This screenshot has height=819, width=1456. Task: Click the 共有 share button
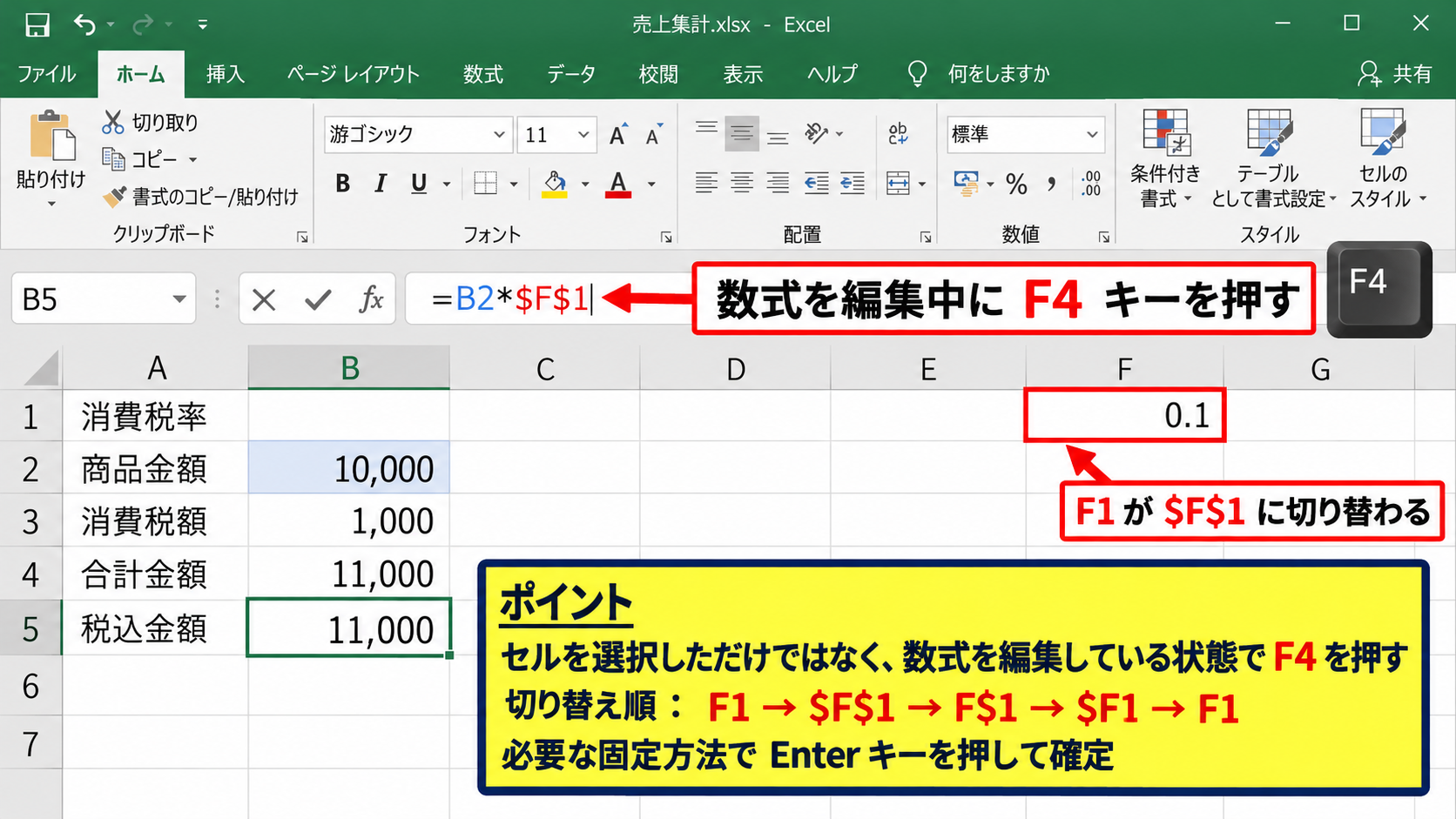[1396, 75]
